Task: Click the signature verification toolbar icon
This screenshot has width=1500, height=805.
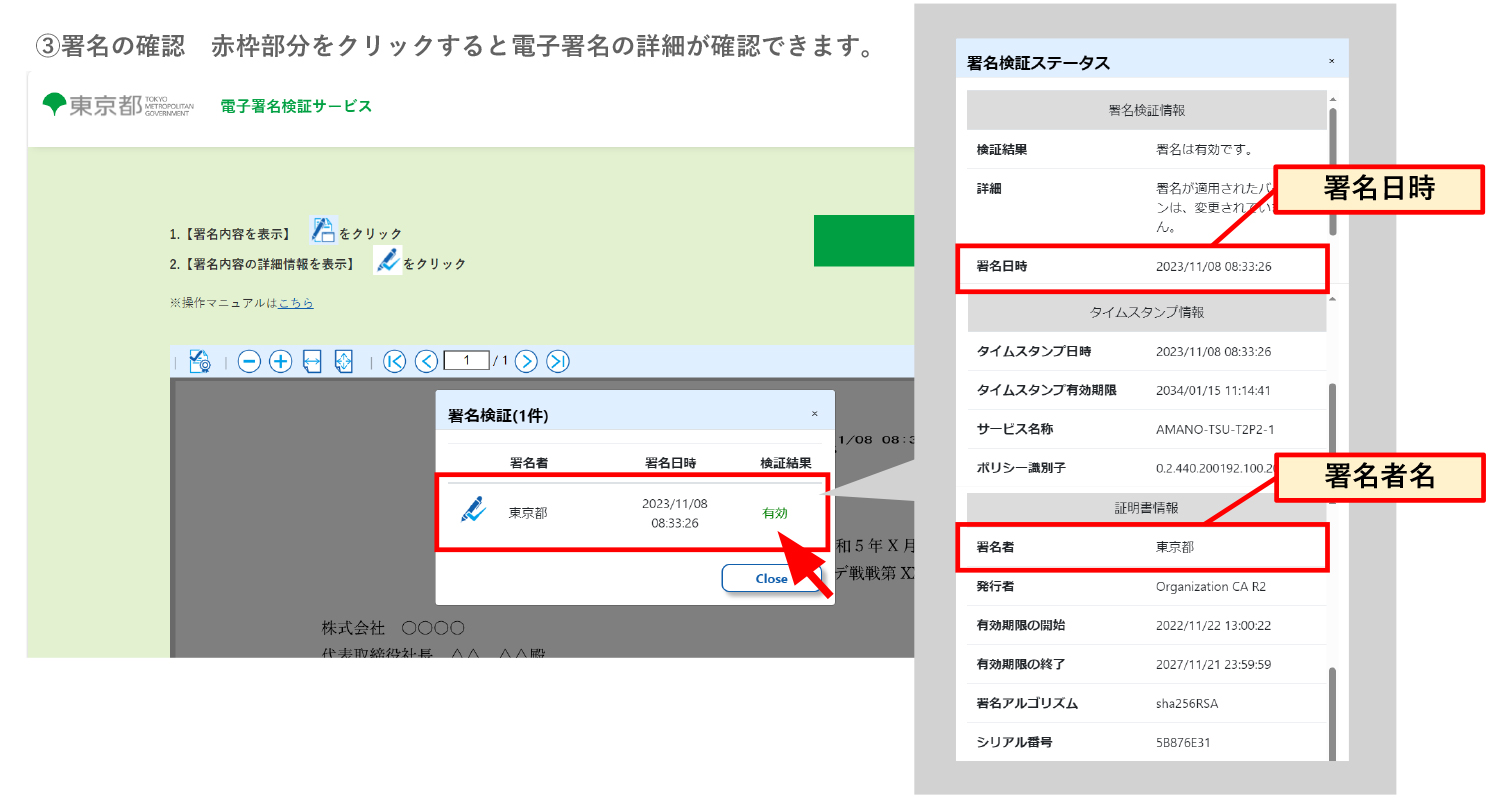Action: click(200, 362)
